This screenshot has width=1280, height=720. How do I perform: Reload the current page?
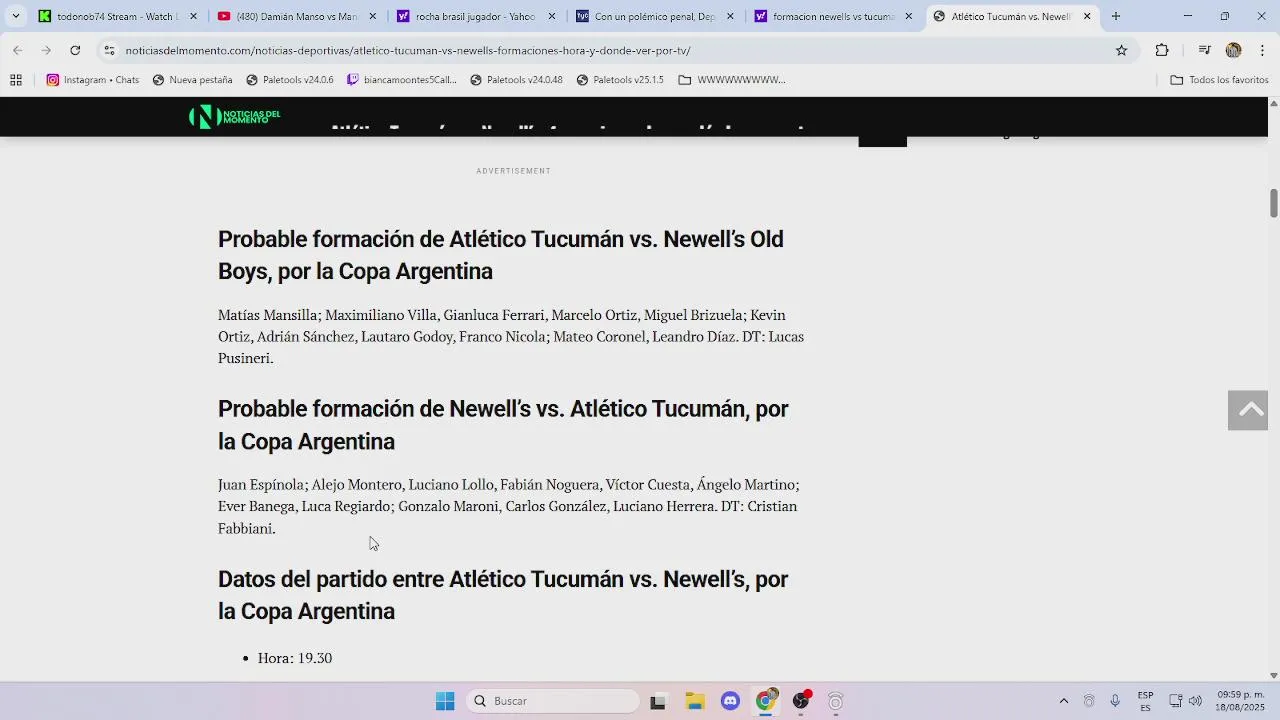click(75, 50)
